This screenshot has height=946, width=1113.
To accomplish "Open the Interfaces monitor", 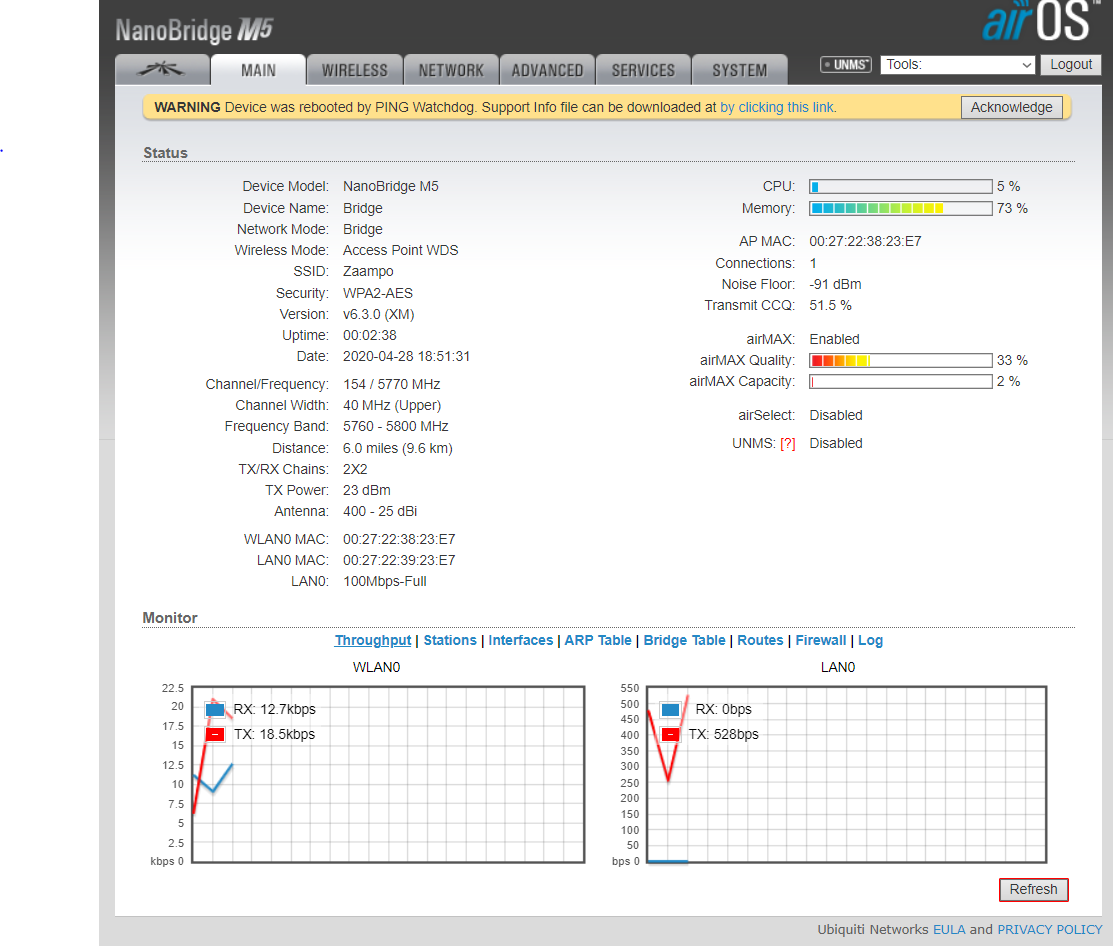I will pyautogui.click(x=520, y=640).
